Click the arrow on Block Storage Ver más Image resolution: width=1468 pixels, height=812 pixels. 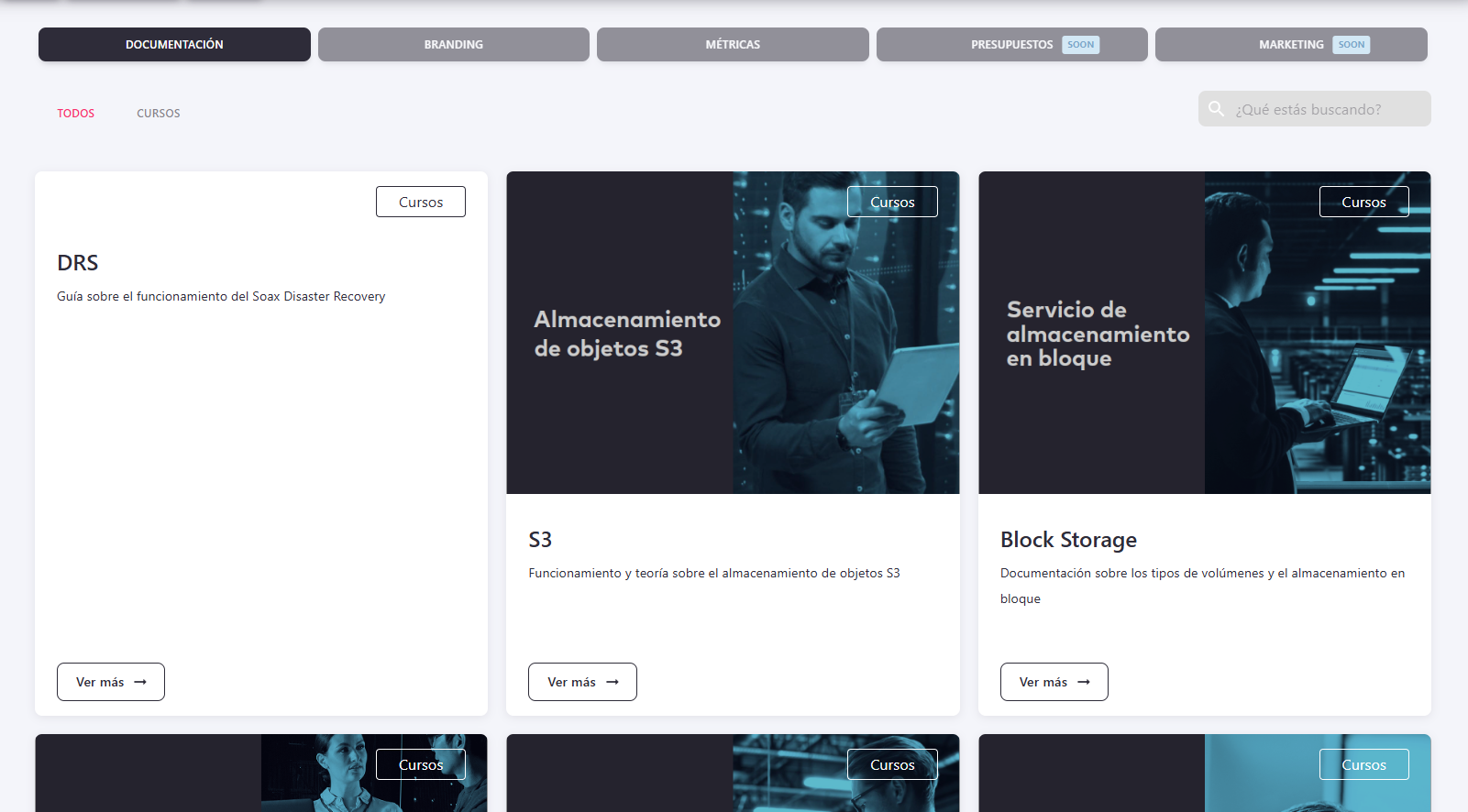(x=1084, y=682)
